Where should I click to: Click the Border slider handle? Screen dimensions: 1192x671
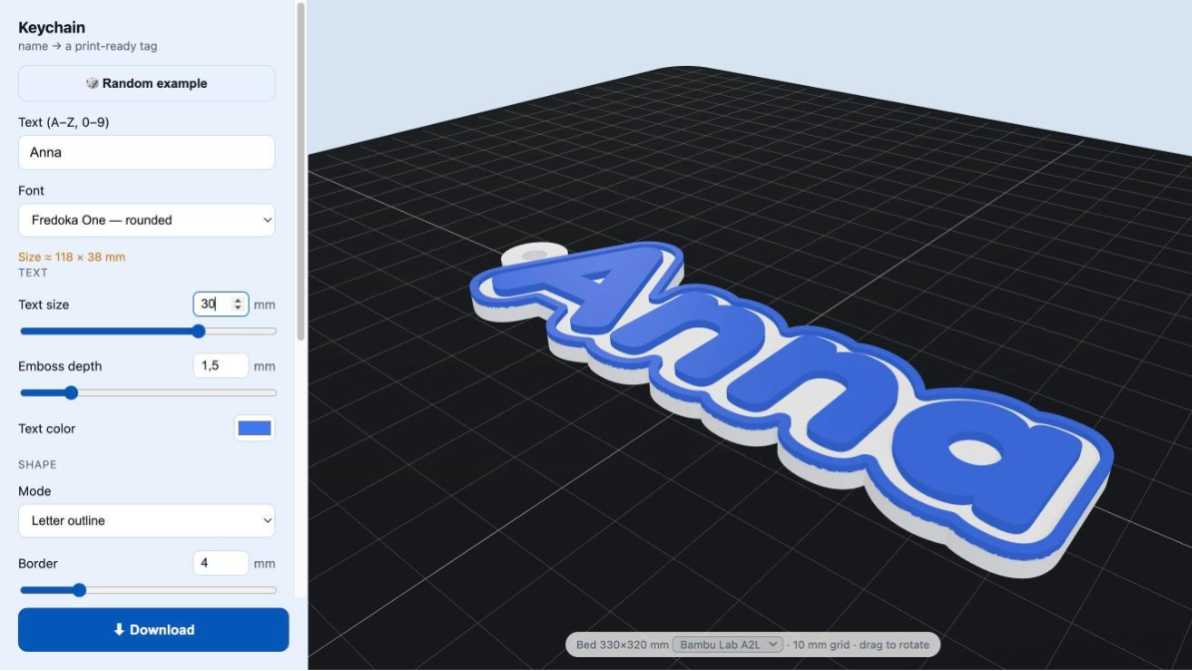(79, 590)
